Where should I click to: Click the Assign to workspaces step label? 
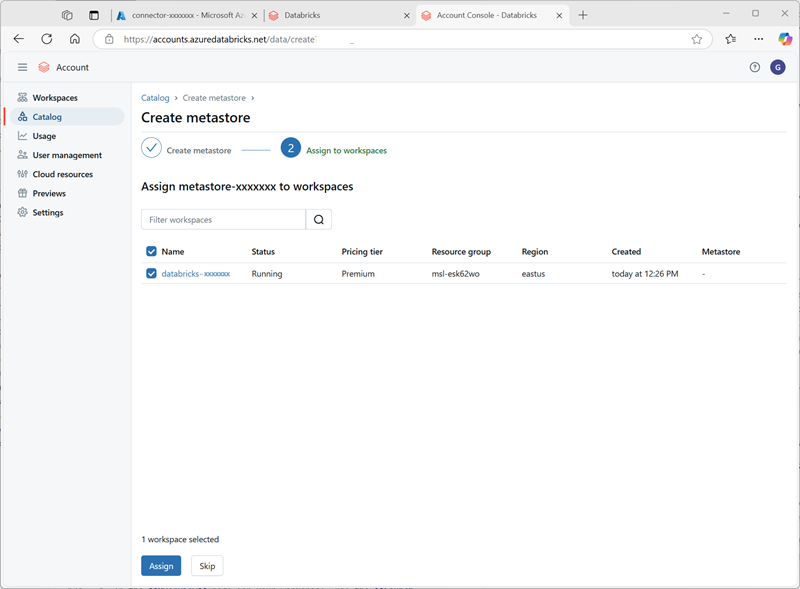346,151
